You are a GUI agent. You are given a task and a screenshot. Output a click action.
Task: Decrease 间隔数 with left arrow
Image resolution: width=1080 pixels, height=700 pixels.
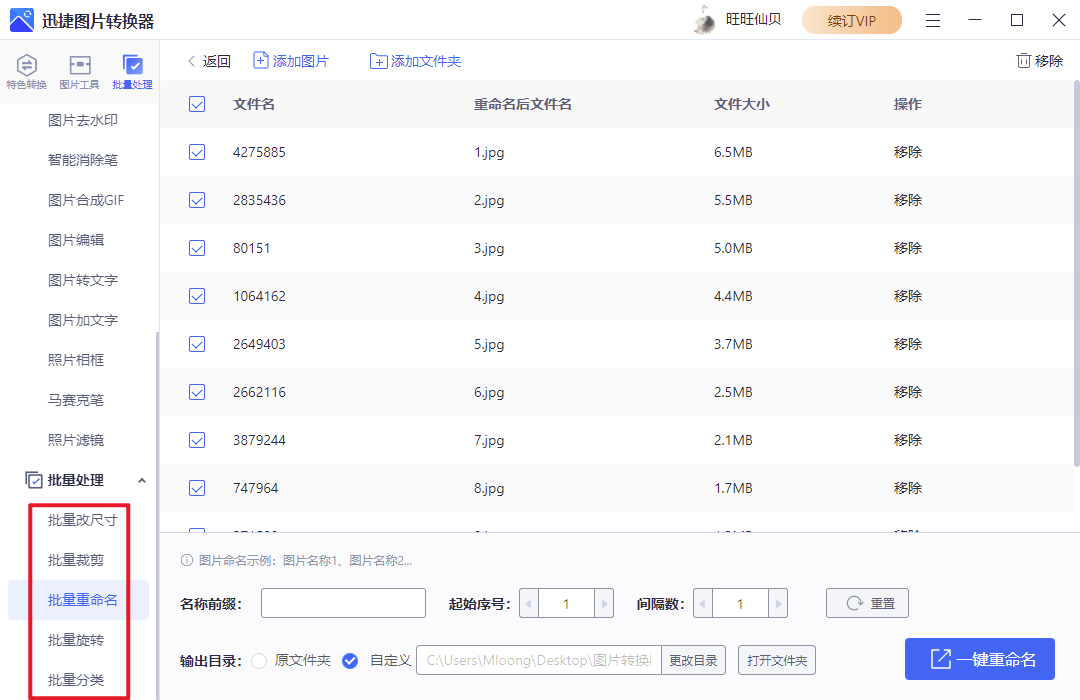[703, 604]
